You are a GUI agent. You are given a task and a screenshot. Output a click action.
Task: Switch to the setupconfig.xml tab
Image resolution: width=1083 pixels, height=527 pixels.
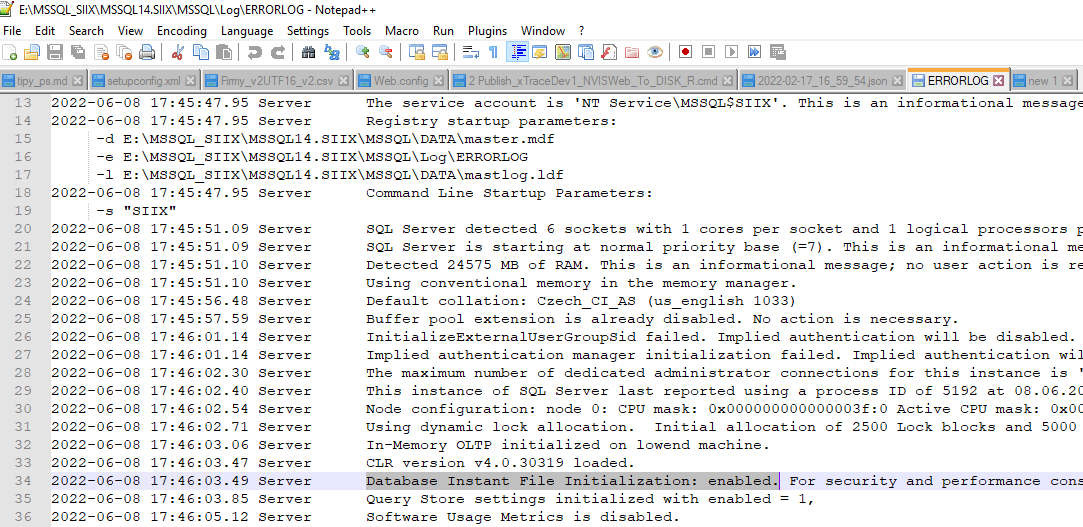coord(144,81)
